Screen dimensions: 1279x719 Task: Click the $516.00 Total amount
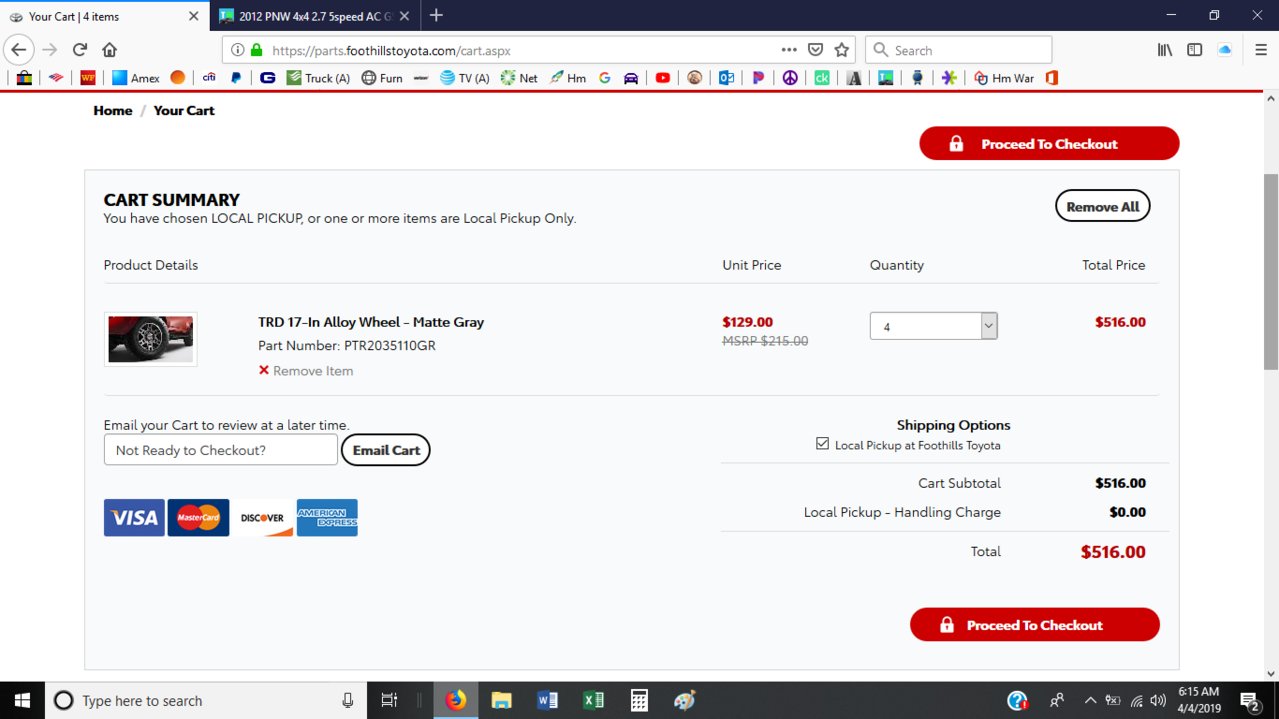click(1113, 552)
